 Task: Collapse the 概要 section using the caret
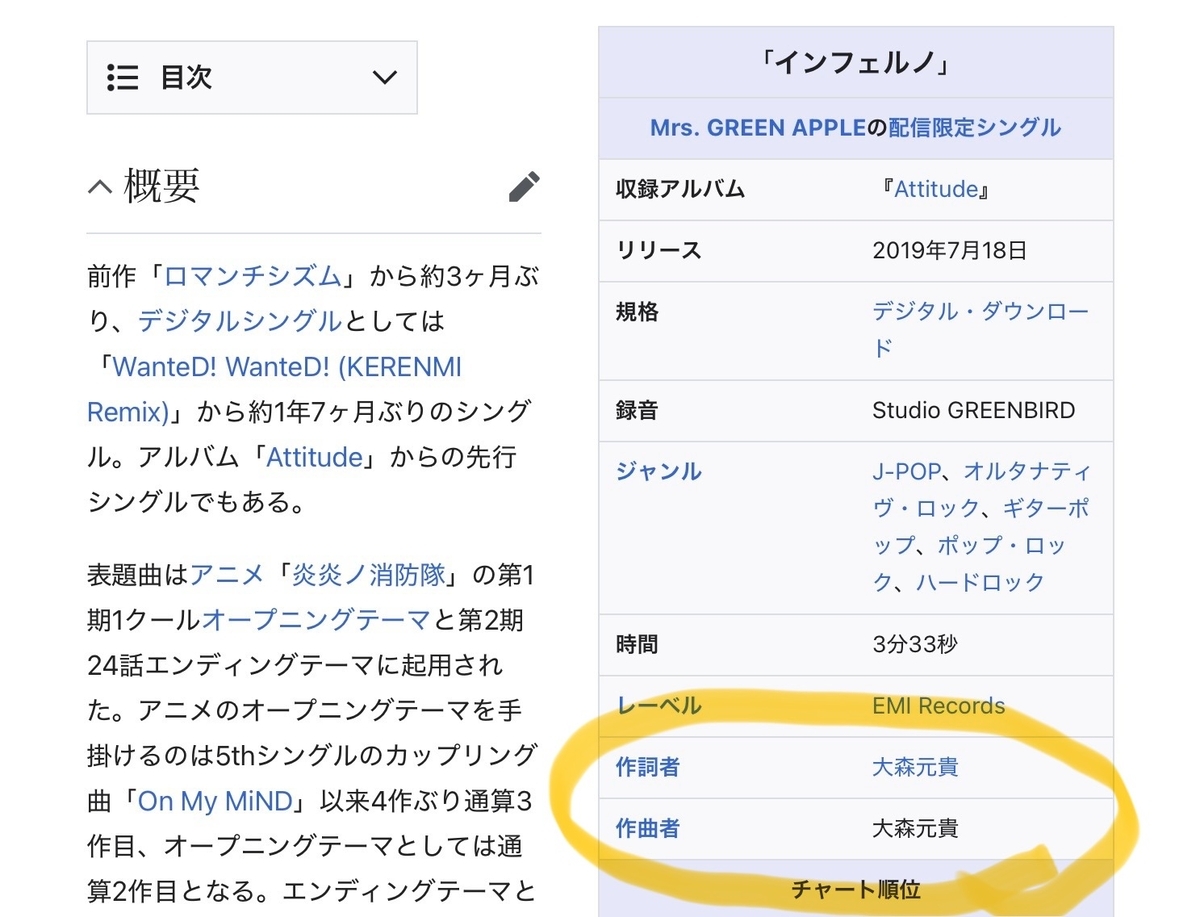coord(98,185)
